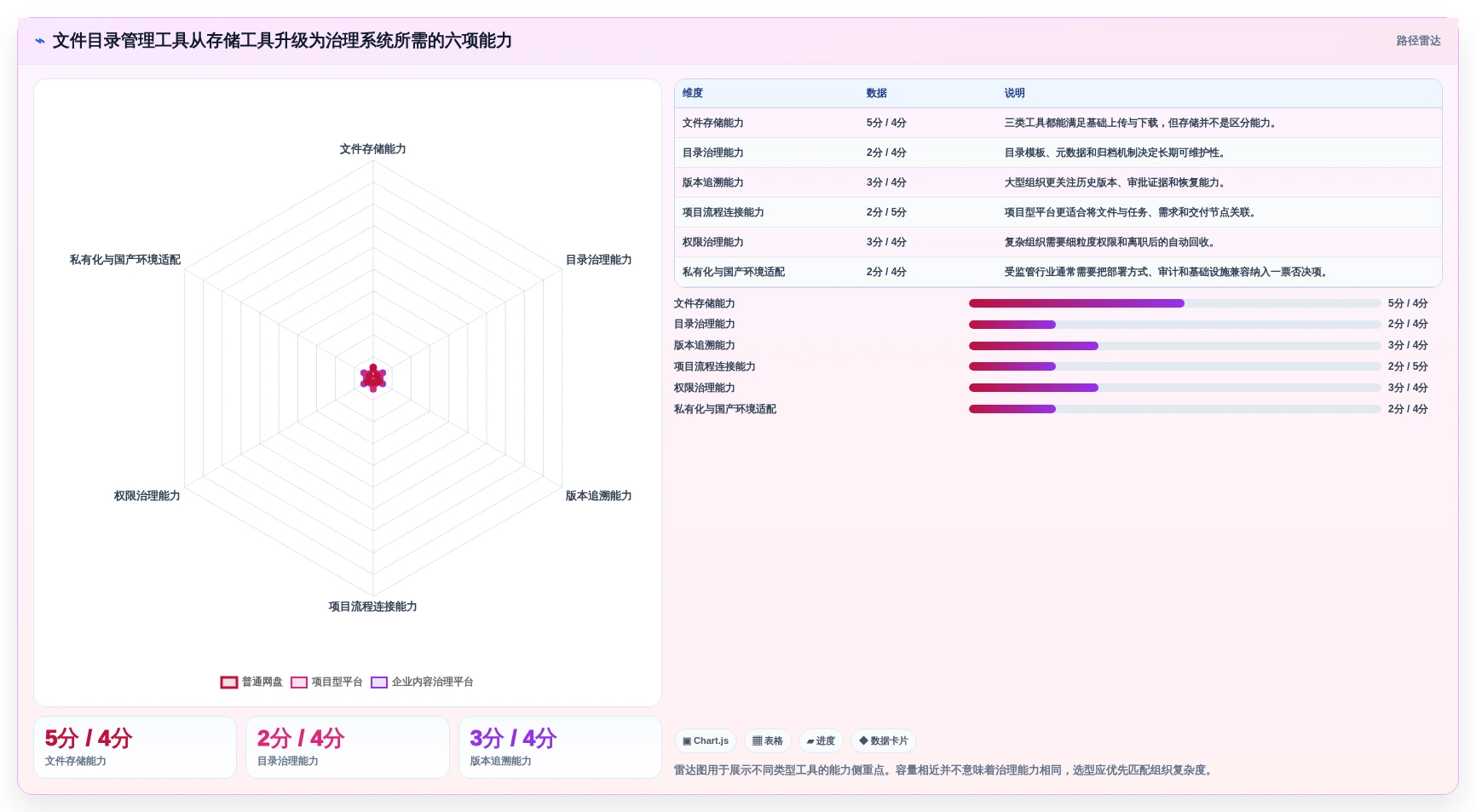The height and width of the screenshot is (812, 1476).
Task: Click the 项目流程连接能力 radar axis label
Action: (x=373, y=607)
